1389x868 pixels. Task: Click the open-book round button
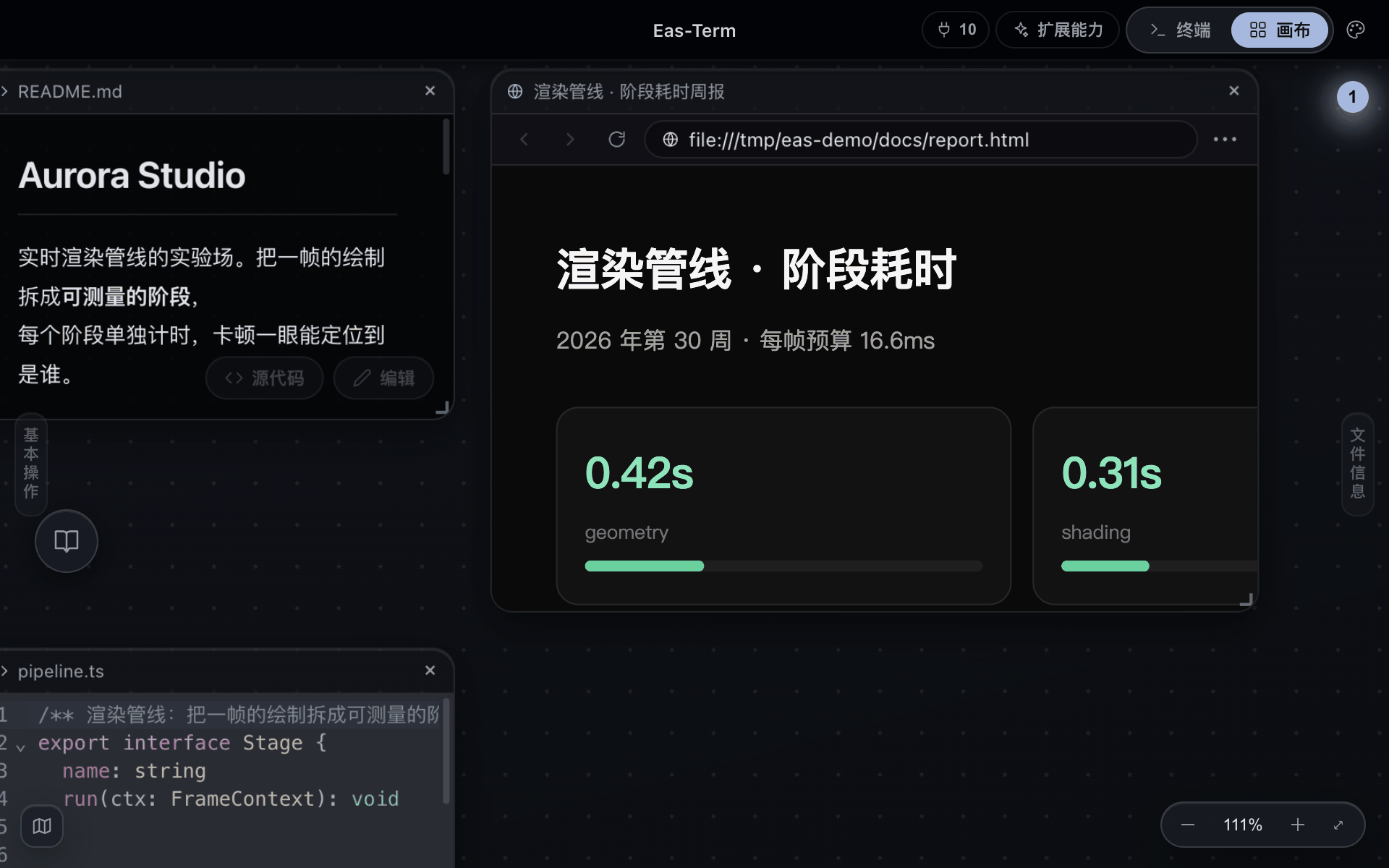pos(67,541)
